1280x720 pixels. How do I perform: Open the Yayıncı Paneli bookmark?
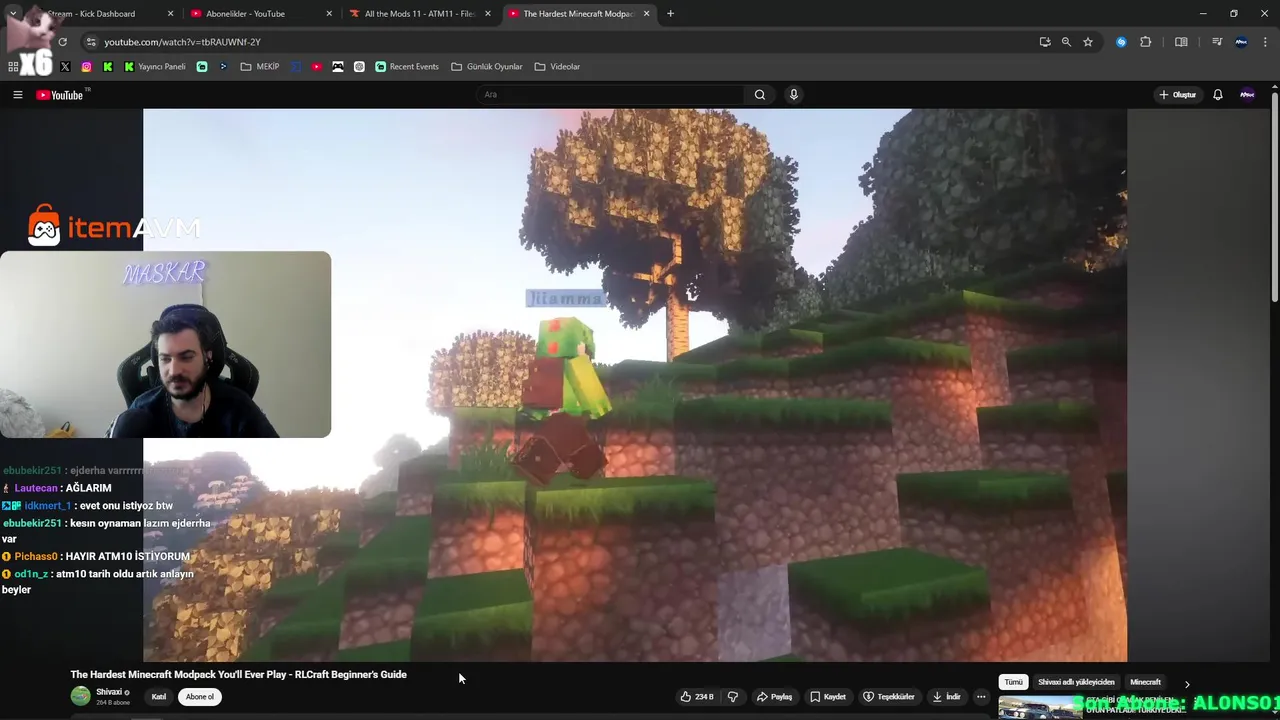155,67
